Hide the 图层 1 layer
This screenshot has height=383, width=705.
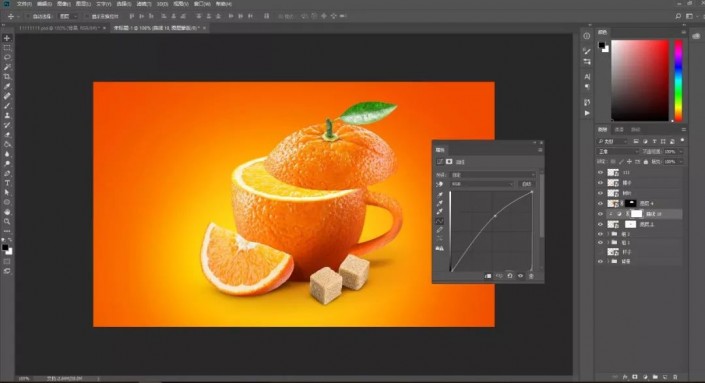point(600,224)
